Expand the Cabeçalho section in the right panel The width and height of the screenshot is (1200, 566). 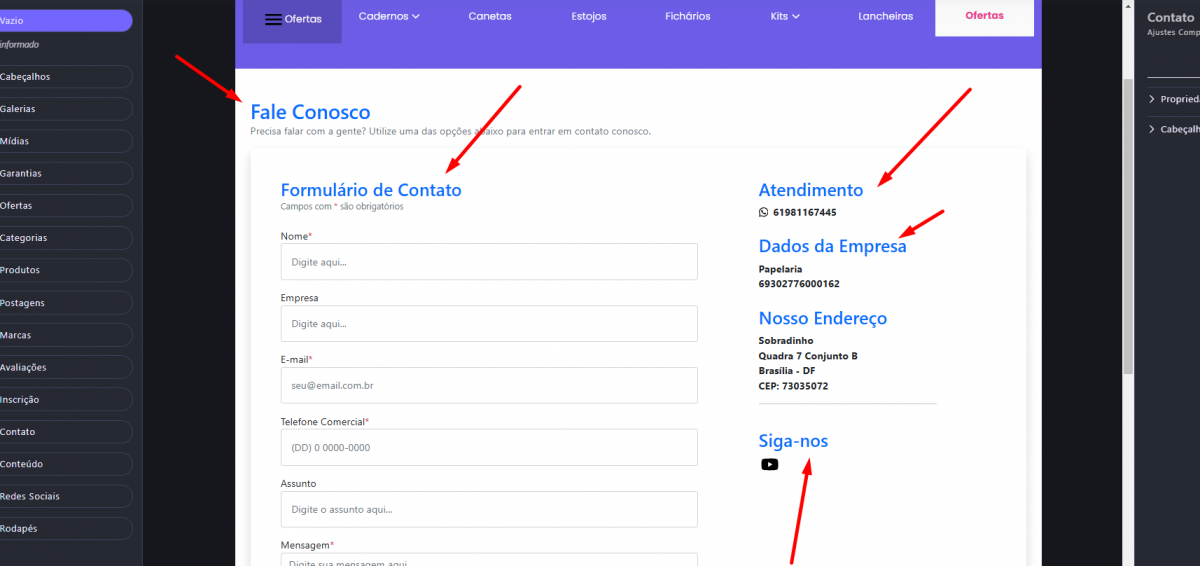[x=1174, y=129]
